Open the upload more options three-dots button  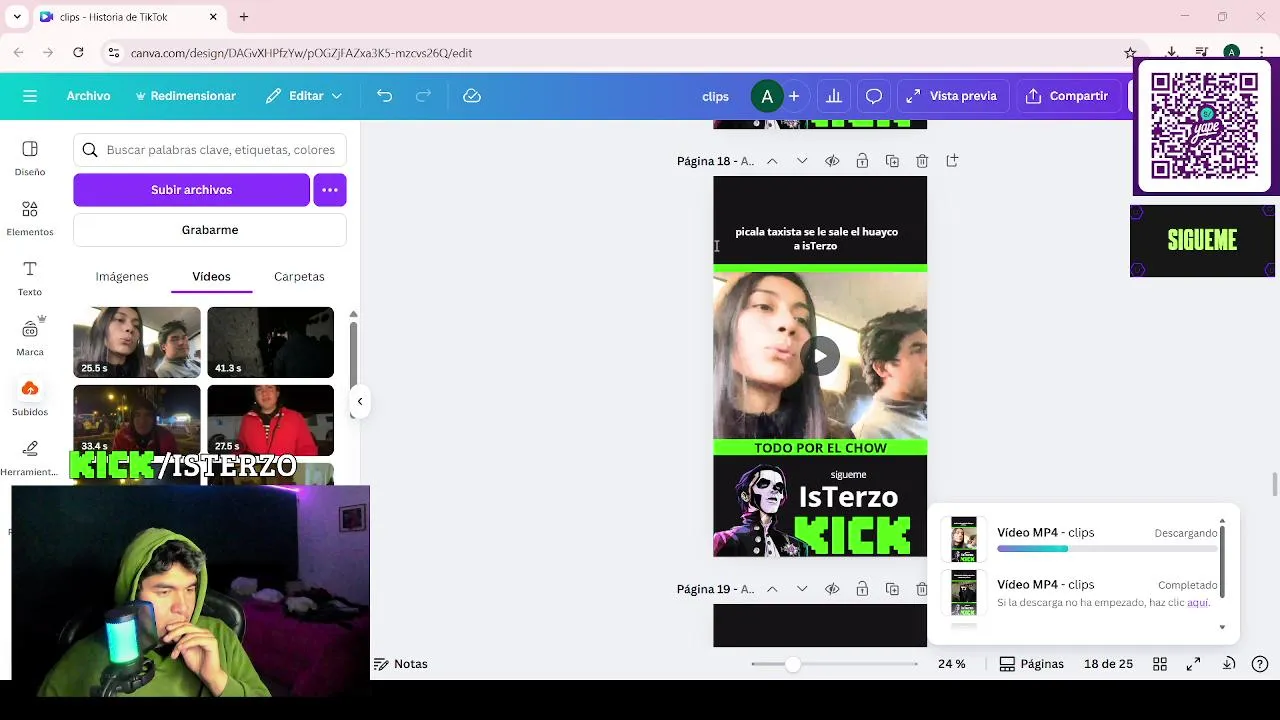point(330,190)
